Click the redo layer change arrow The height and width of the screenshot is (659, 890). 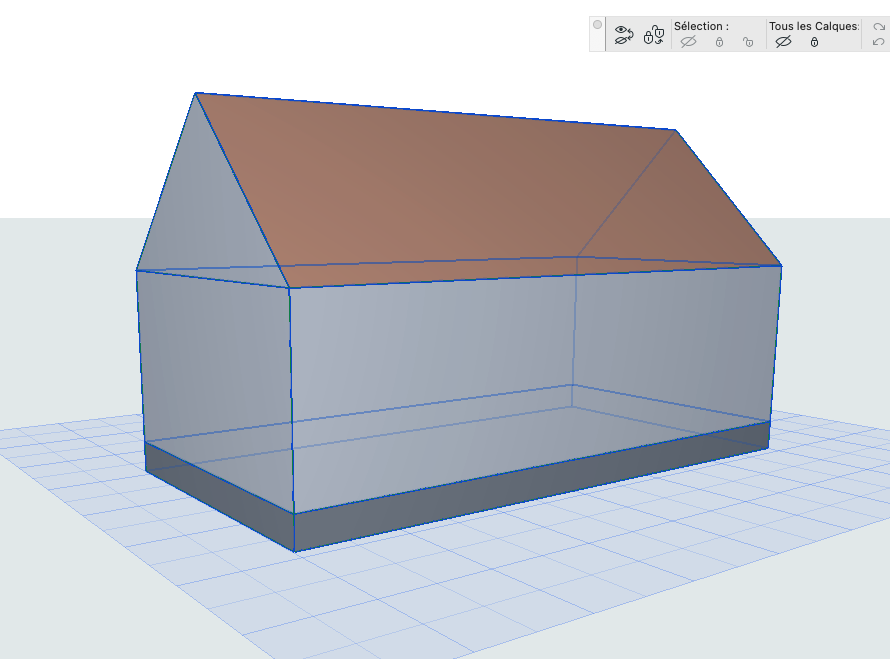[x=879, y=27]
